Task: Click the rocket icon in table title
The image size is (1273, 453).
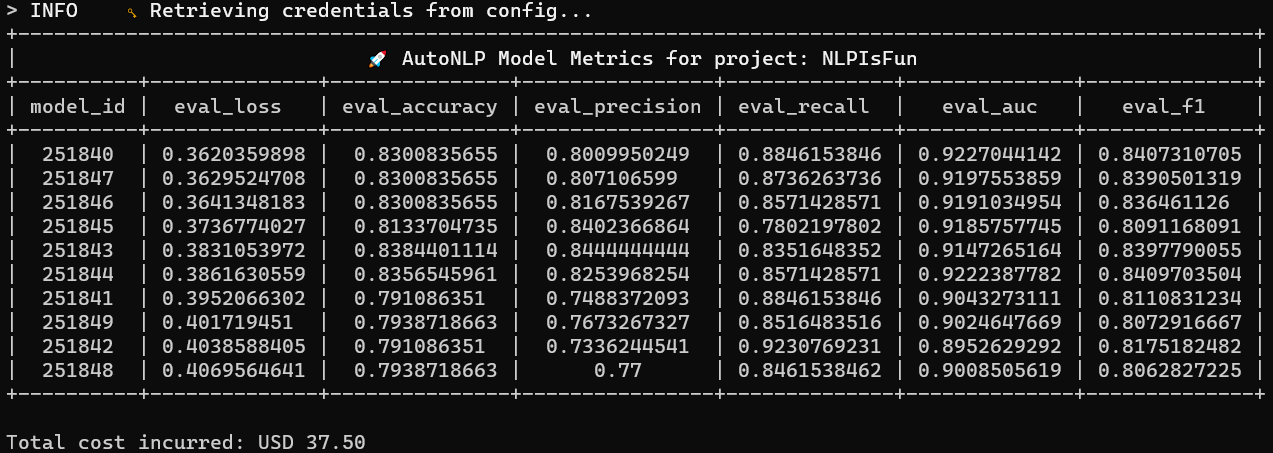Action: click(x=377, y=59)
